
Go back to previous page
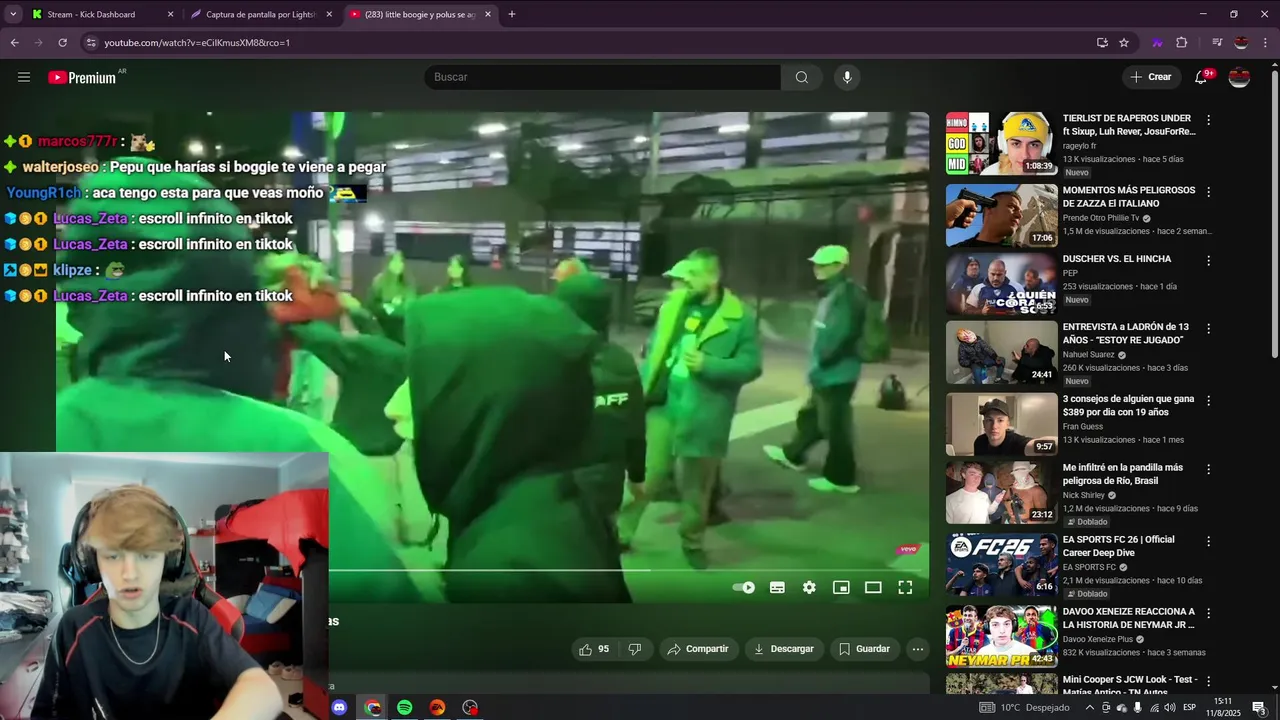tap(14, 43)
